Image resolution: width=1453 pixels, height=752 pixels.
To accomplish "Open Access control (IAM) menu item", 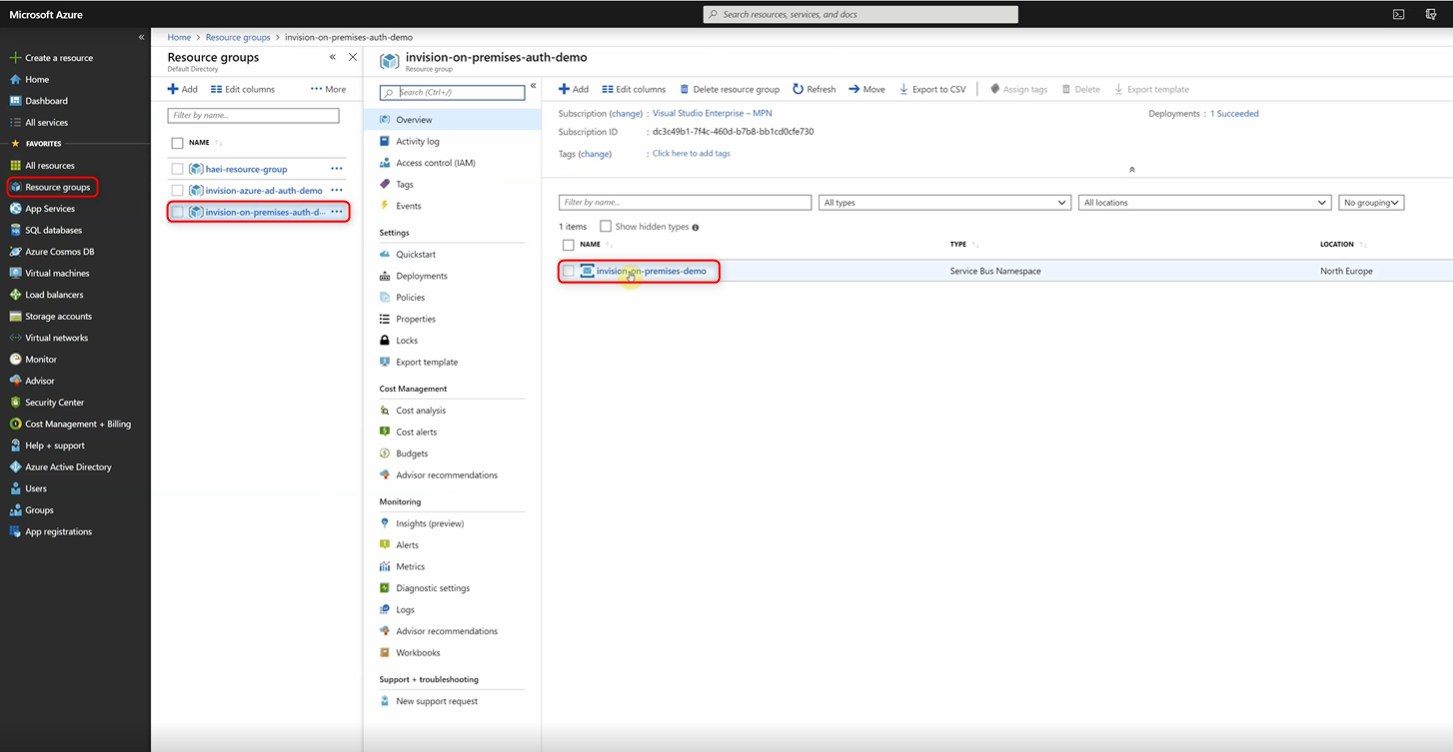I will pos(434,162).
